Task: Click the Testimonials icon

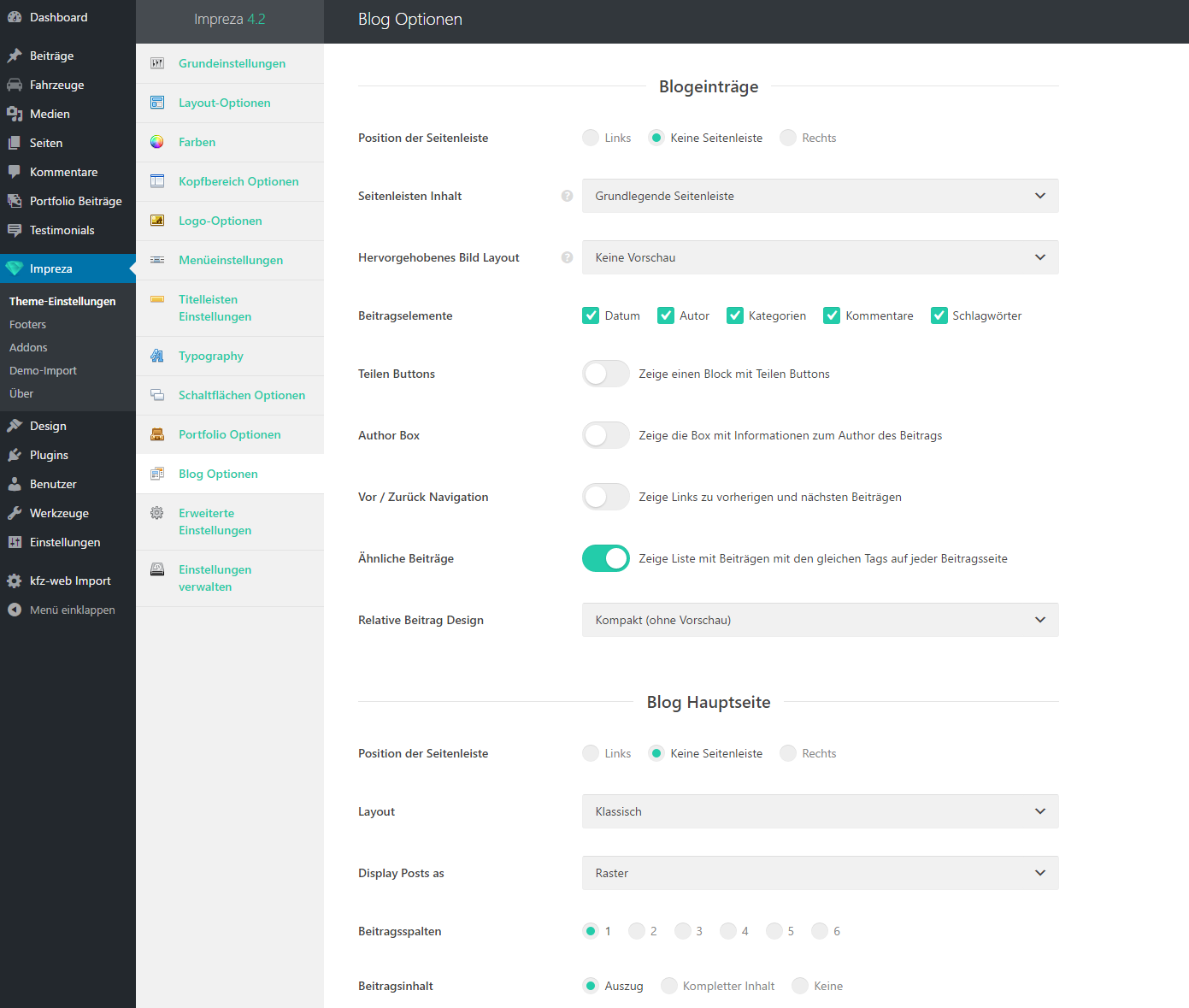Action: [x=15, y=230]
